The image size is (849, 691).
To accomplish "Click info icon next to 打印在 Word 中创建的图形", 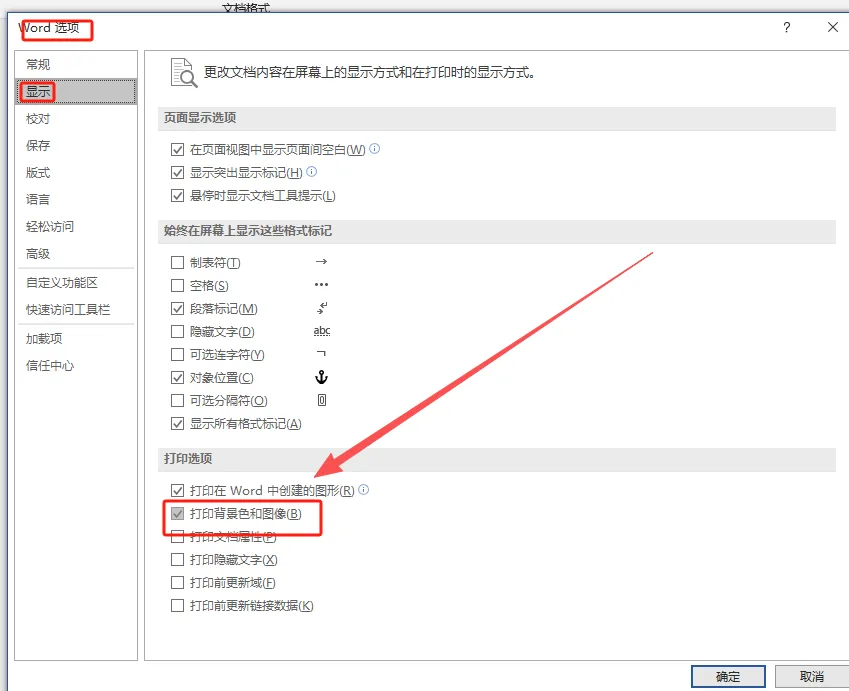I will pos(364,490).
